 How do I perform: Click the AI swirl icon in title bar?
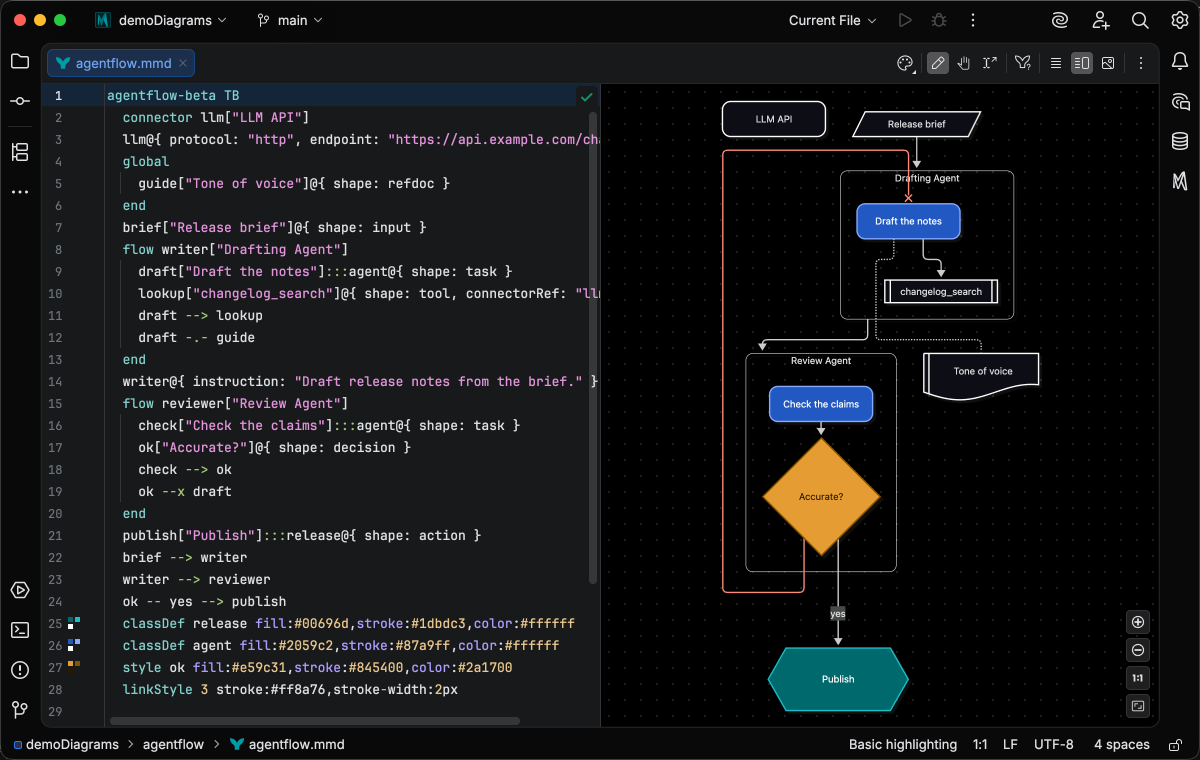click(x=1060, y=20)
